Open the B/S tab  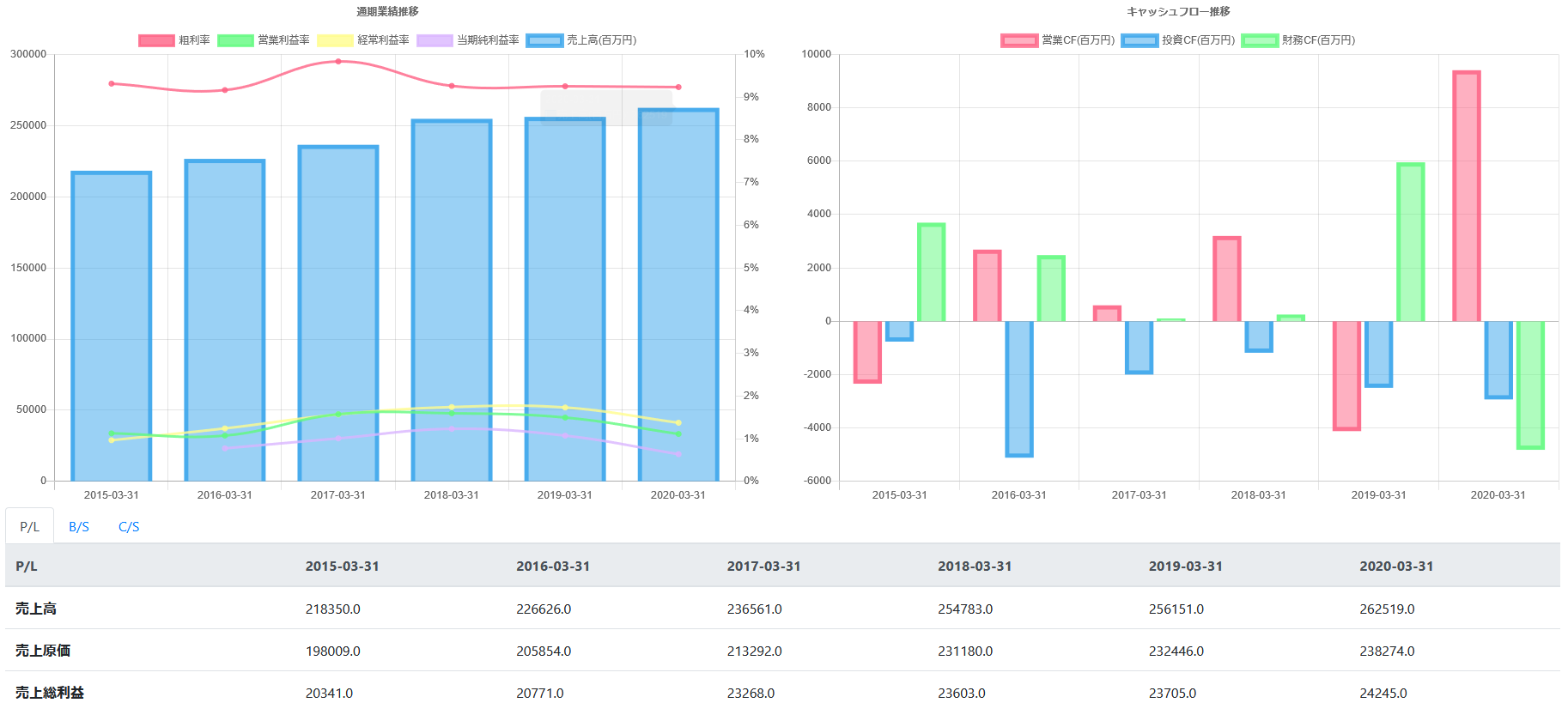[x=79, y=527]
